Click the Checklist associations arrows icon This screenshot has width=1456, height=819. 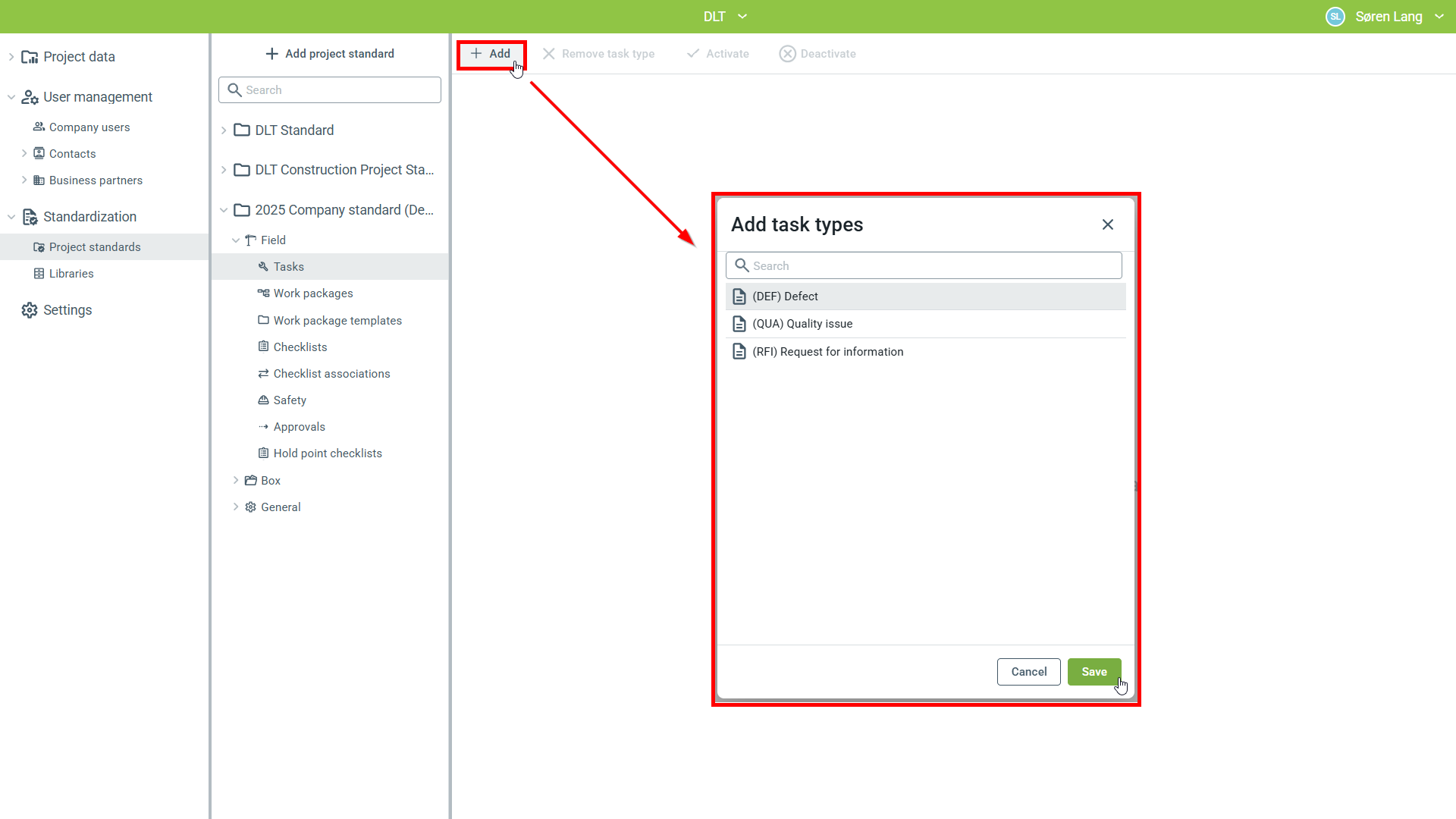pos(263,374)
